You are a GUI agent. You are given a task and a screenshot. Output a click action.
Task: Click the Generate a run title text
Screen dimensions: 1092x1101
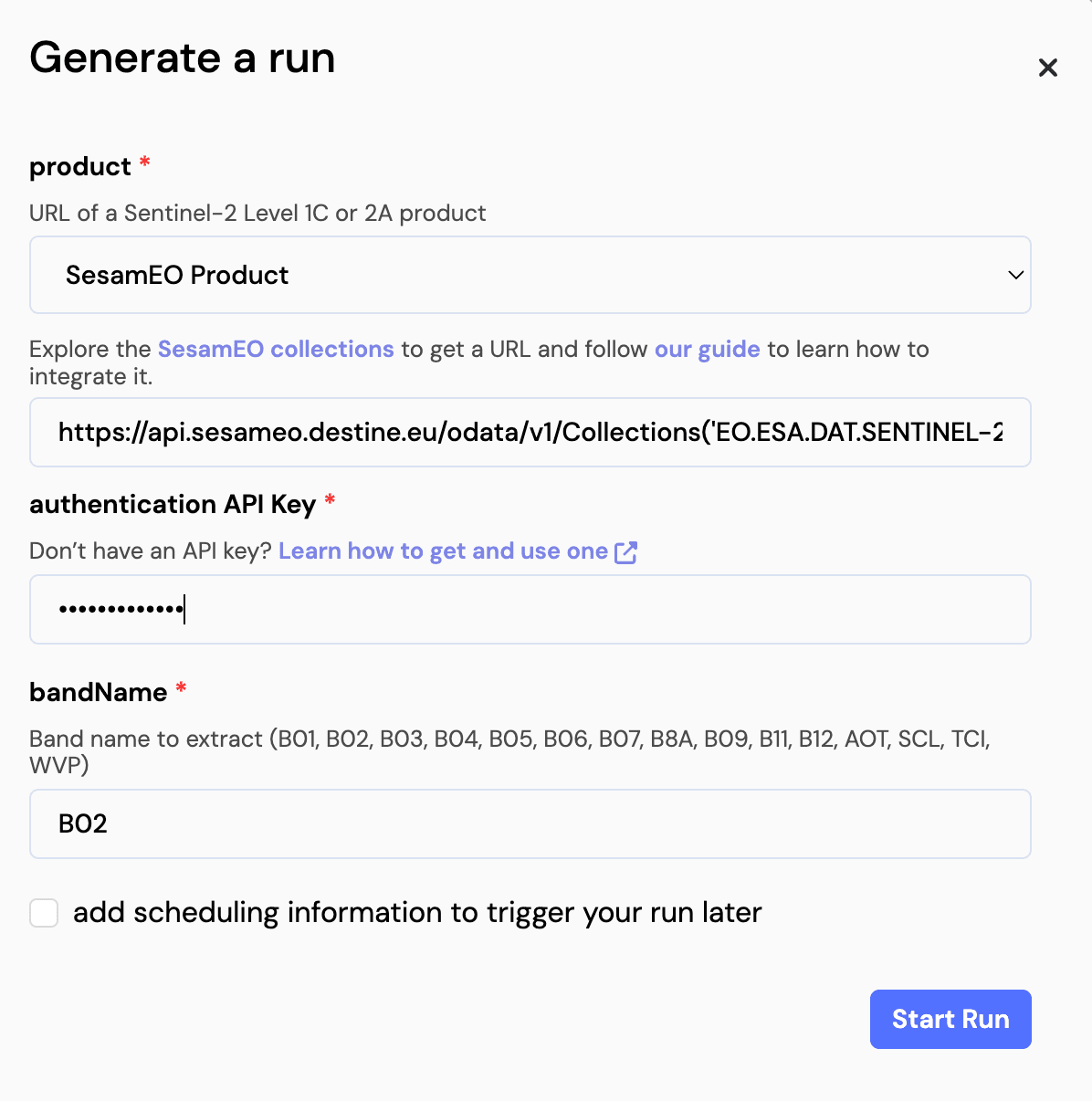(x=182, y=58)
